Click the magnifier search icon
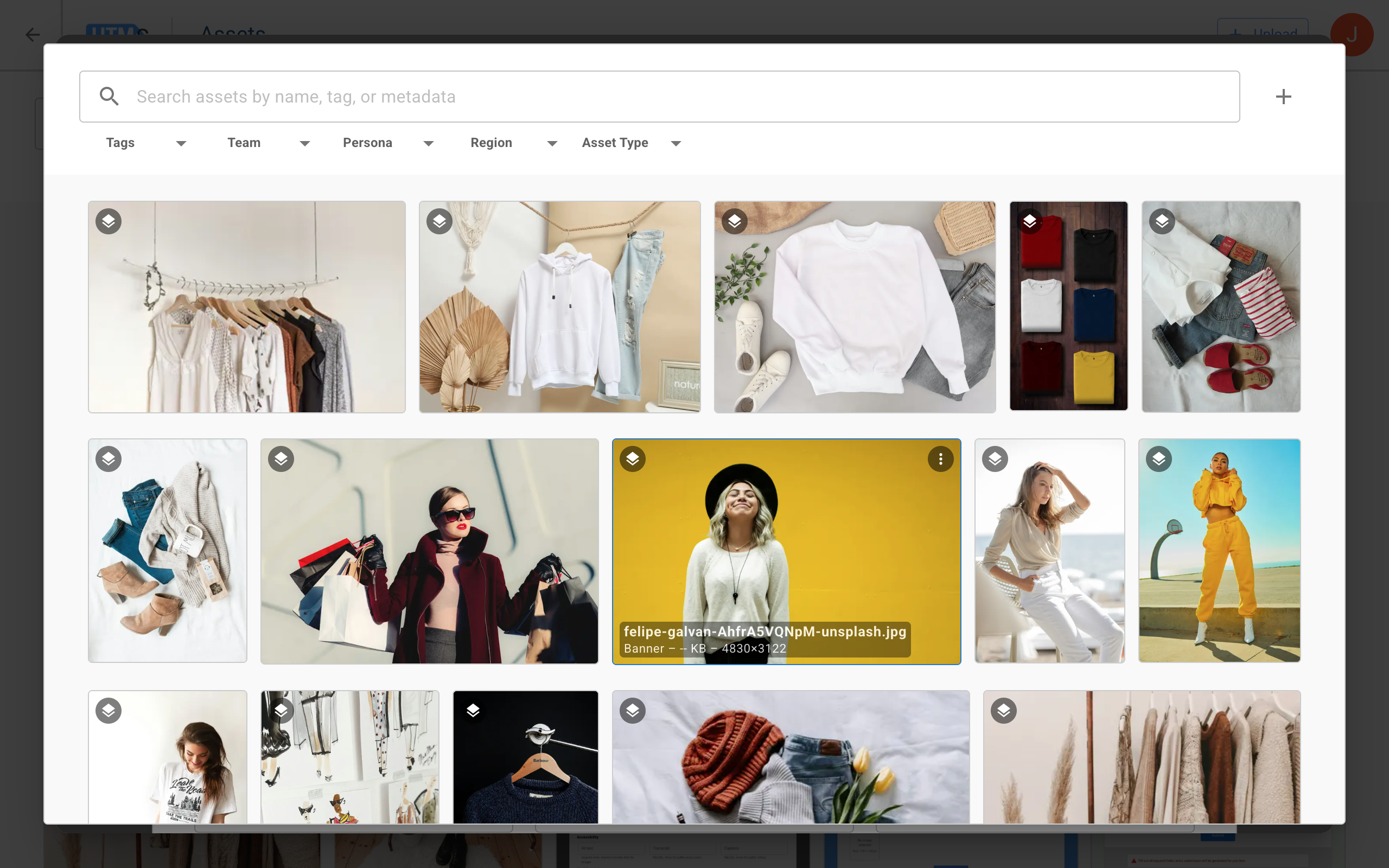This screenshot has width=1389, height=868. (109, 97)
